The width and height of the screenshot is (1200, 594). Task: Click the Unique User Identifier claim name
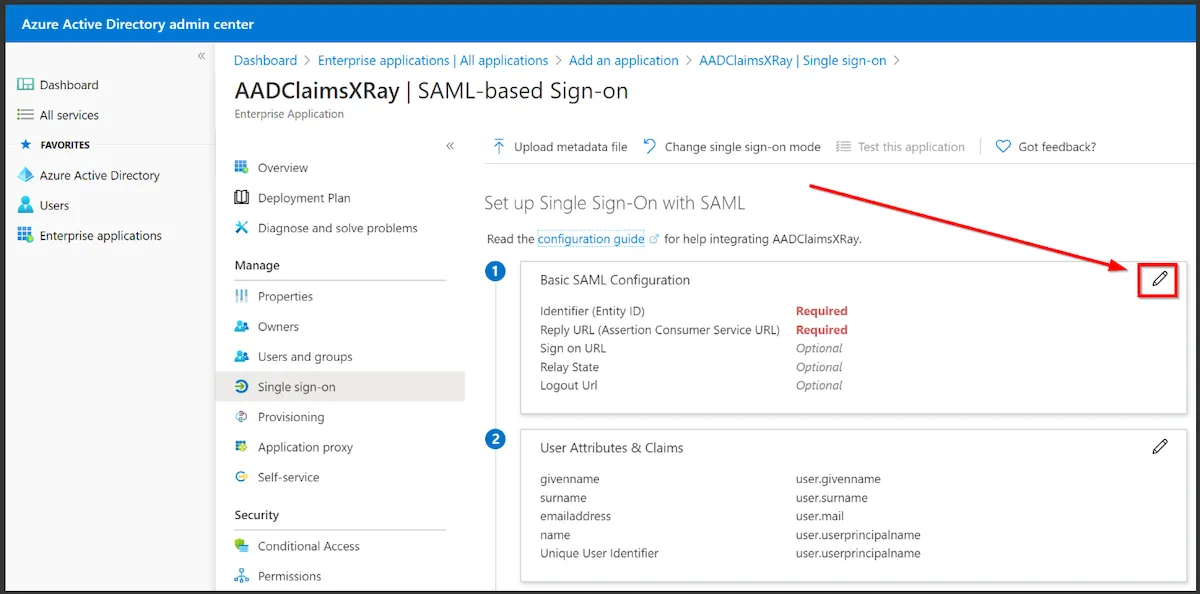coord(599,553)
